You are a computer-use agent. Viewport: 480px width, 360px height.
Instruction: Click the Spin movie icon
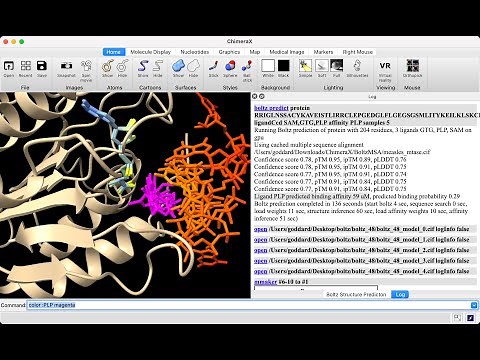[x=86, y=66]
